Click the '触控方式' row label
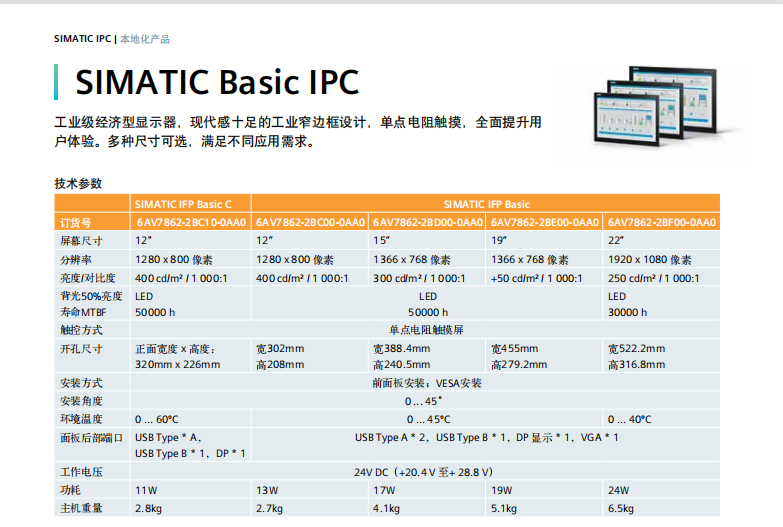Image resolution: width=783 pixels, height=527 pixels. (x=81, y=330)
